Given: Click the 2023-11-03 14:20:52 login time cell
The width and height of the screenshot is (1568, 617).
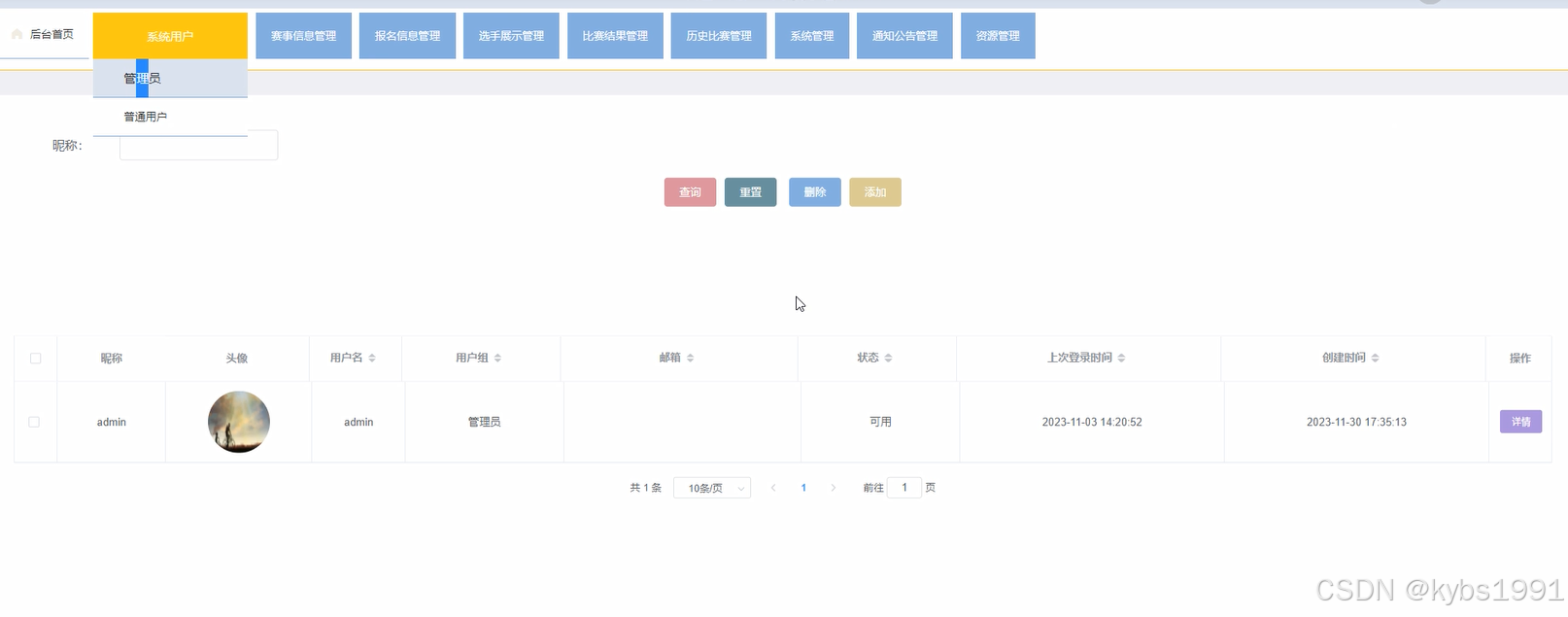Looking at the screenshot, I should 1092,422.
